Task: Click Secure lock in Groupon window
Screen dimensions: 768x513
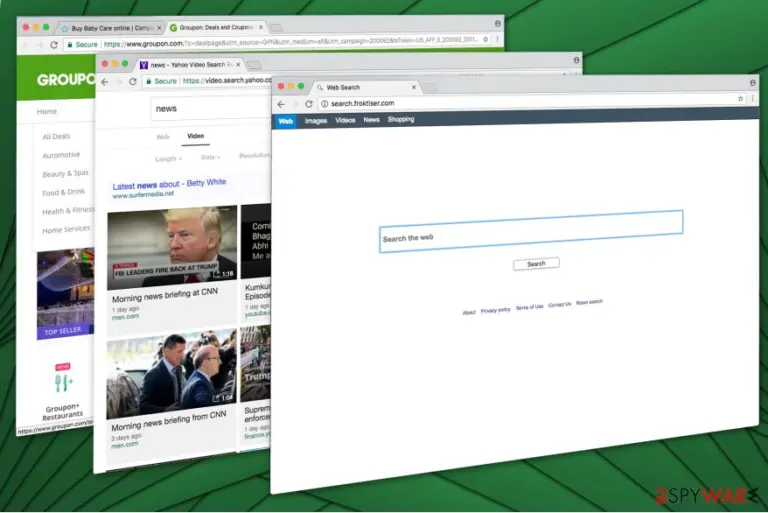Action: tap(70, 44)
